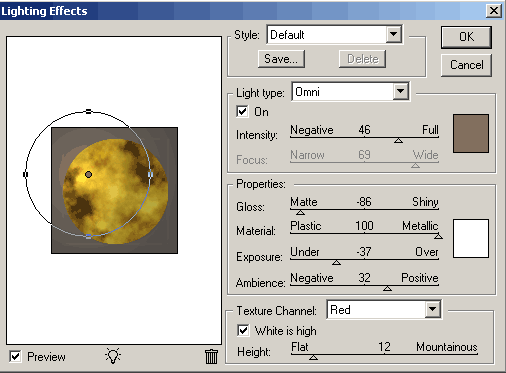Click the right handle of the light circle
This screenshot has width=506, height=373.
pos(150,174)
